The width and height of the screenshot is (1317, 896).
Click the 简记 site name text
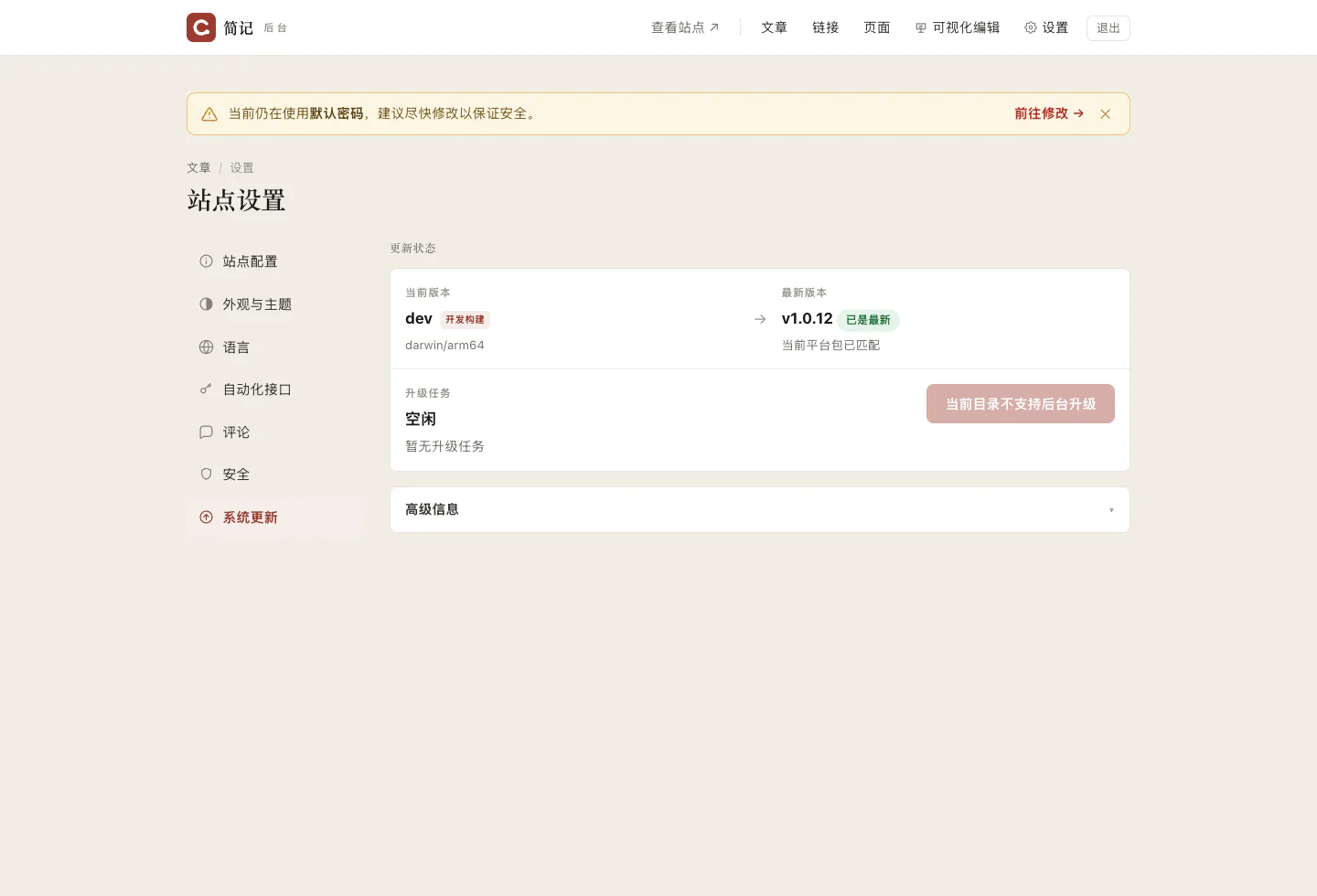[238, 28]
